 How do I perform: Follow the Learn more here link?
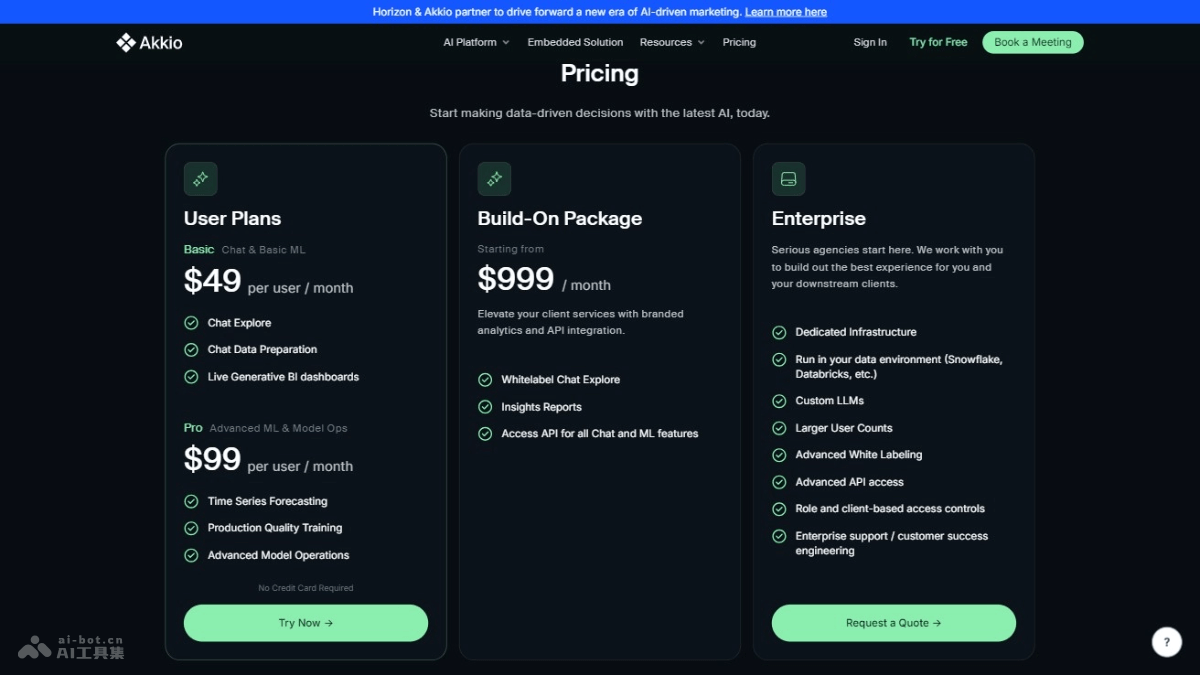tap(786, 12)
